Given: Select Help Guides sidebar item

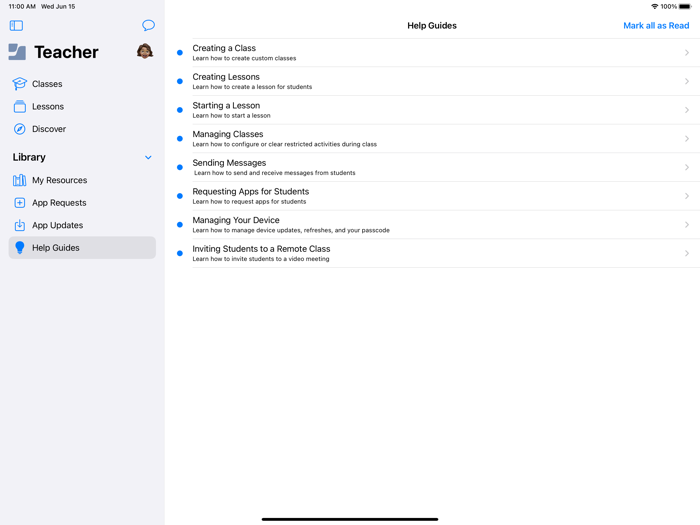Looking at the screenshot, I should click(x=82, y=247).
